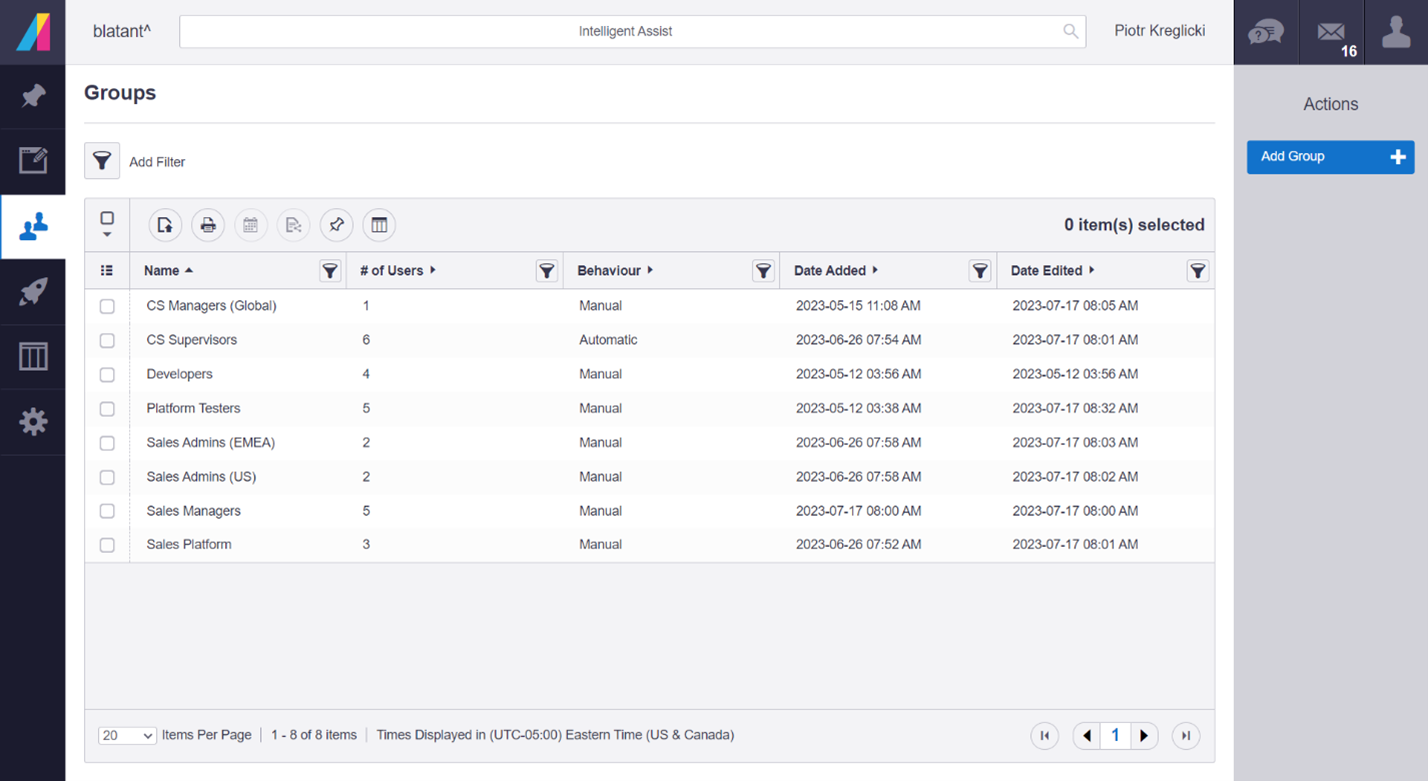Viewport: 1428px width, 781px height.
Task: Click the export file toolbar icon
Action: [x=165, y=225]
